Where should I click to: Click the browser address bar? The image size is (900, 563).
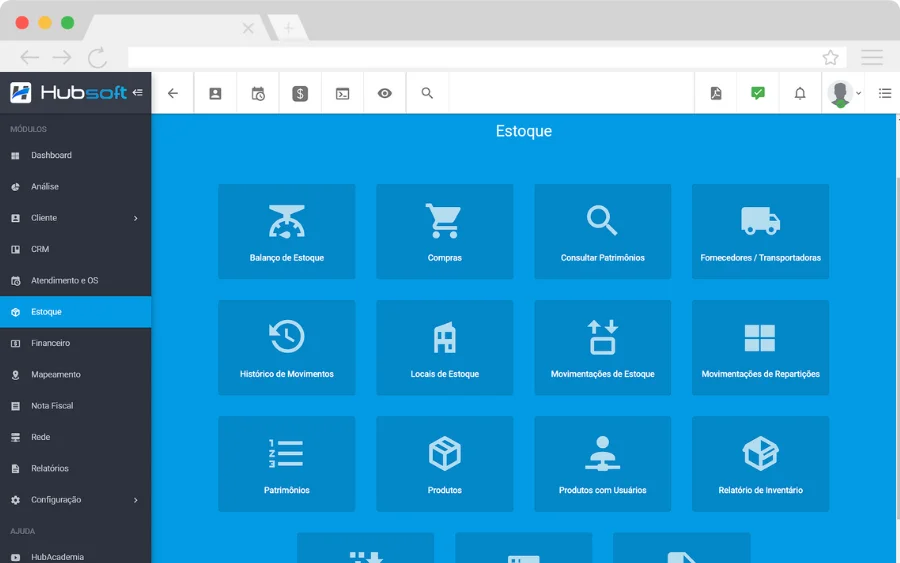click(474, 57)
